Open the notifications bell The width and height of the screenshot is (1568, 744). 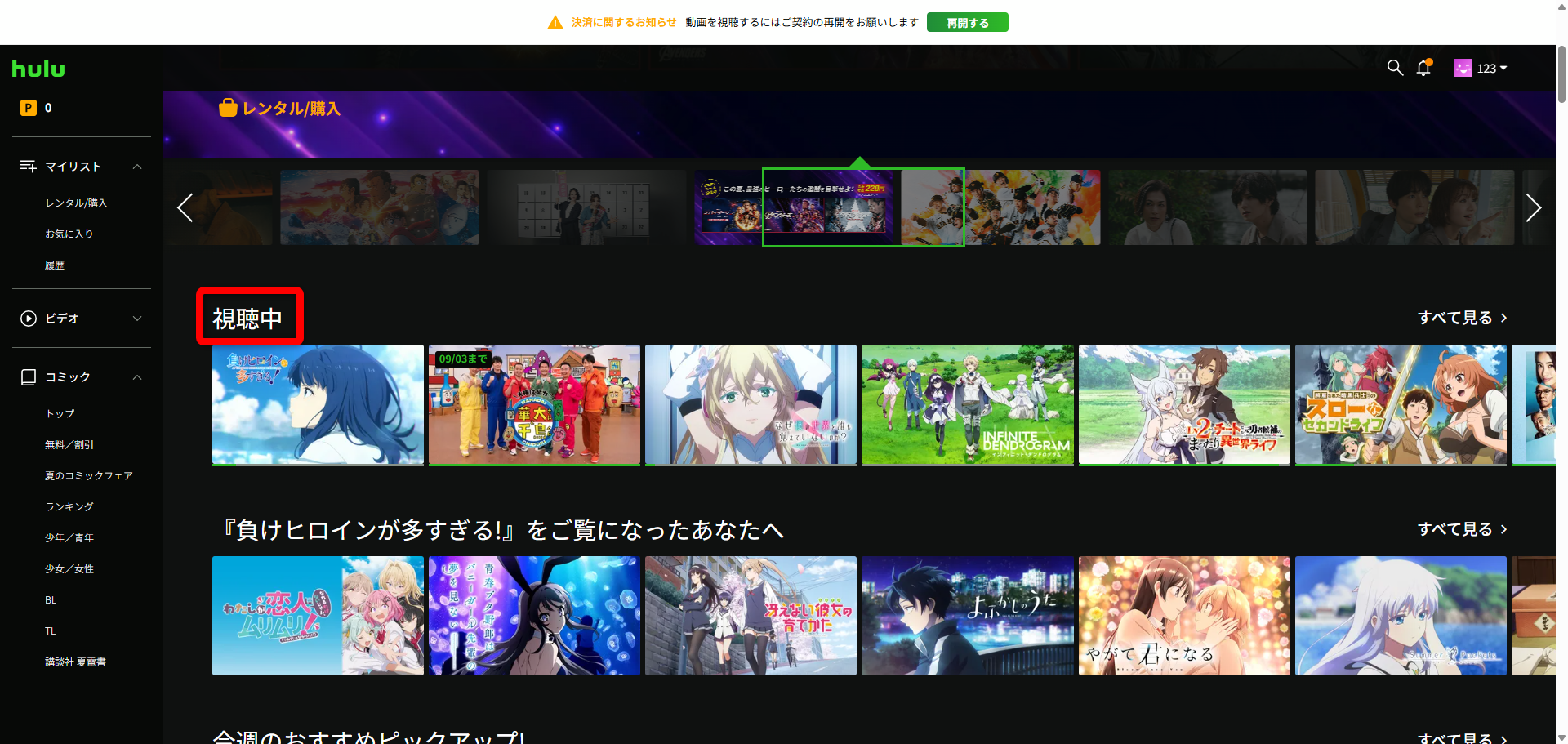click(x=1424, y=68)
